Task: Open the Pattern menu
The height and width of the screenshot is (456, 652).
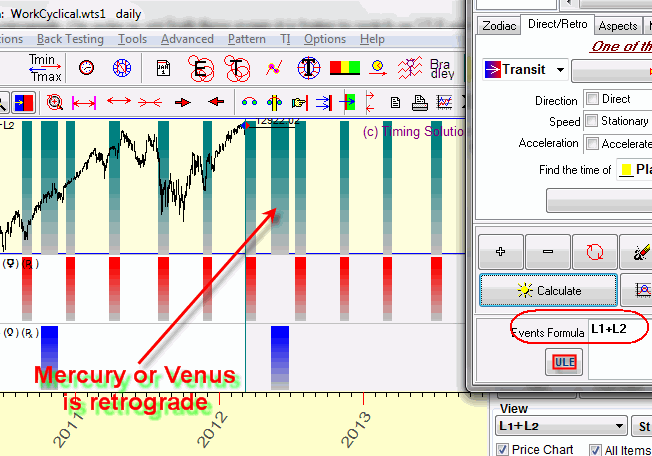Action: click(x=246, y=39)
